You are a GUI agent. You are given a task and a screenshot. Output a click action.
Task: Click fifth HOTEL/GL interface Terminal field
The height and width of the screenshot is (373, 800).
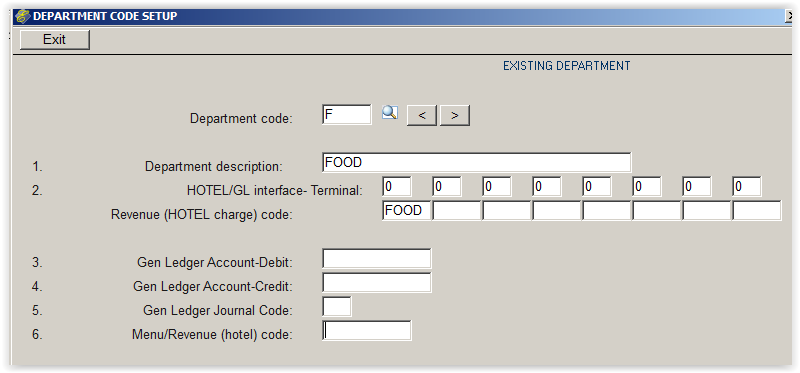[596, 187]
